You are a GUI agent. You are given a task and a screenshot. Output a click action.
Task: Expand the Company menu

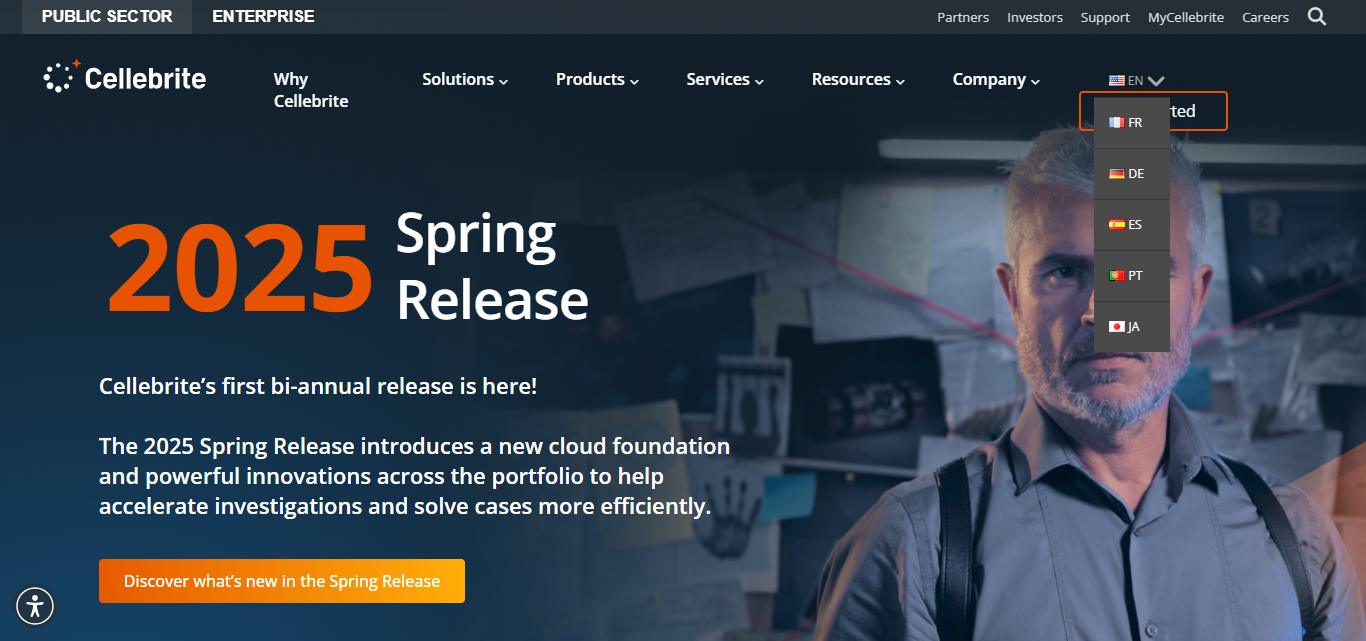(996, 80)
